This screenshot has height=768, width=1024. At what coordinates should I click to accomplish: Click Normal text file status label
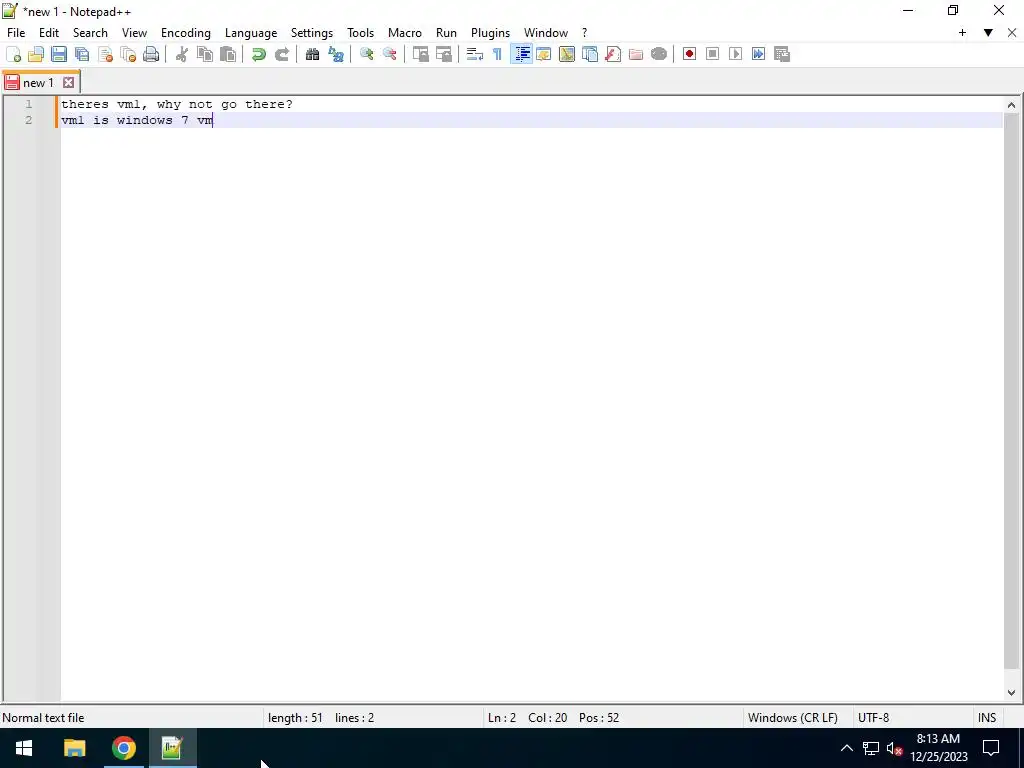pyautogui.click(x=43, y=718)
